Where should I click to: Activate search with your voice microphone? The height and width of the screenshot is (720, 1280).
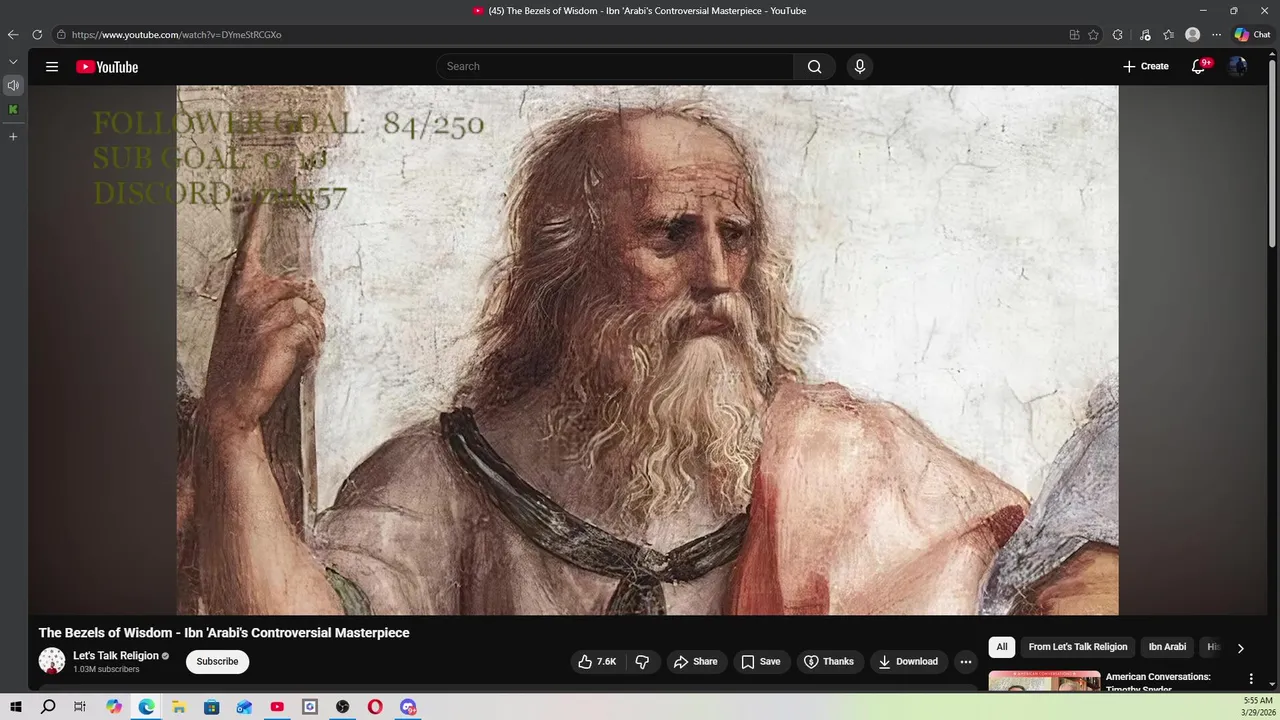[x=859, y=67]
